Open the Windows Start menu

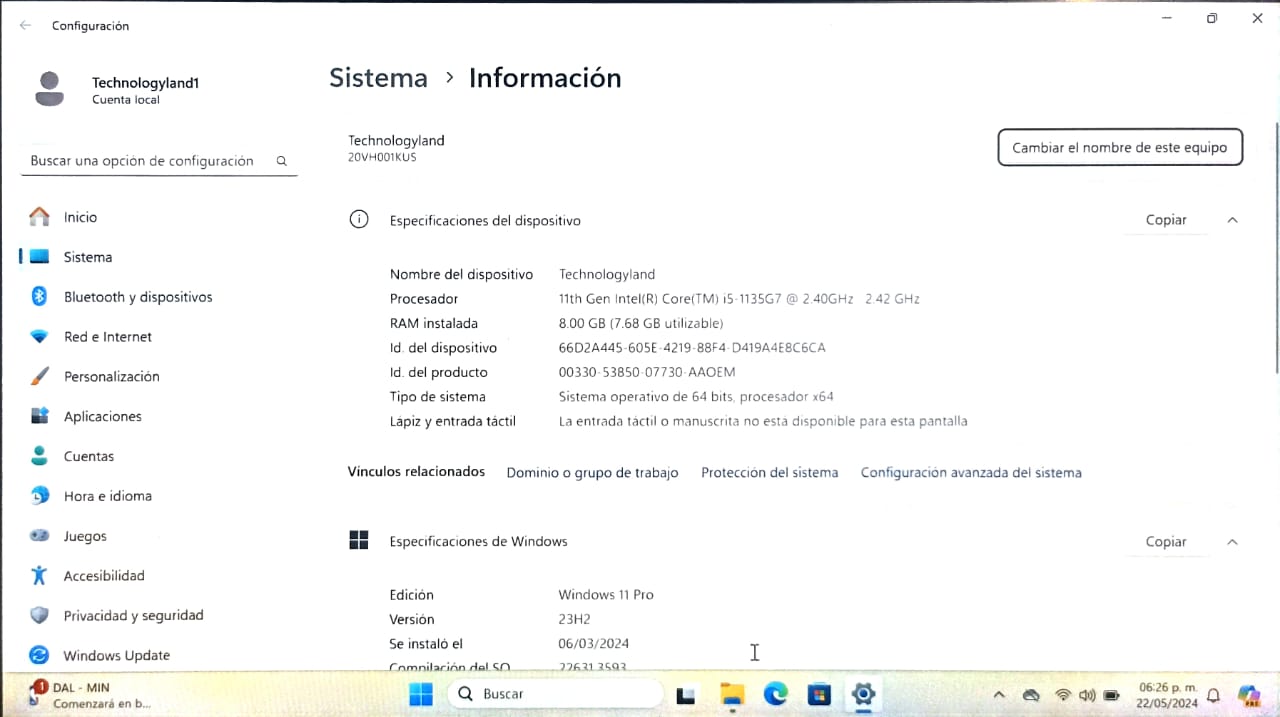click(x=421, y=694)
